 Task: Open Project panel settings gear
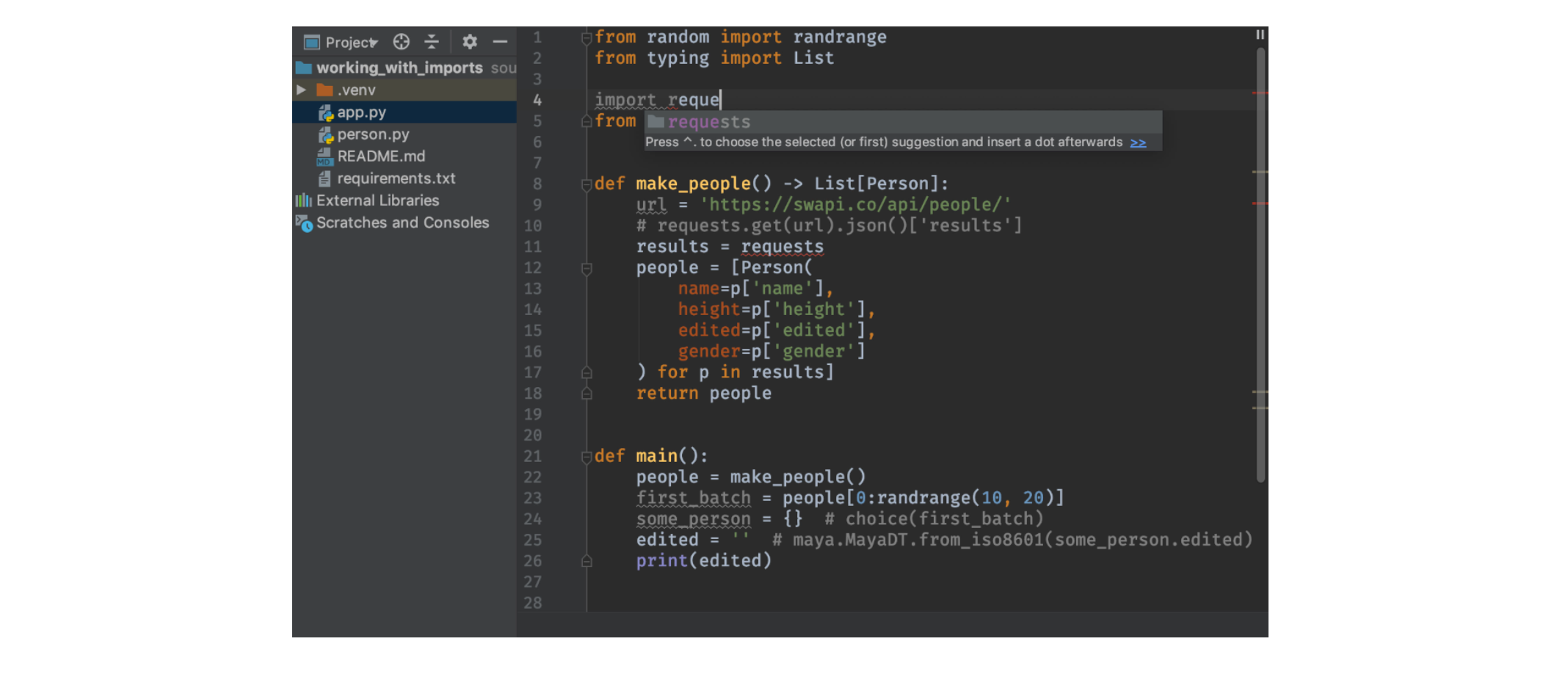(x=470, y=42)
